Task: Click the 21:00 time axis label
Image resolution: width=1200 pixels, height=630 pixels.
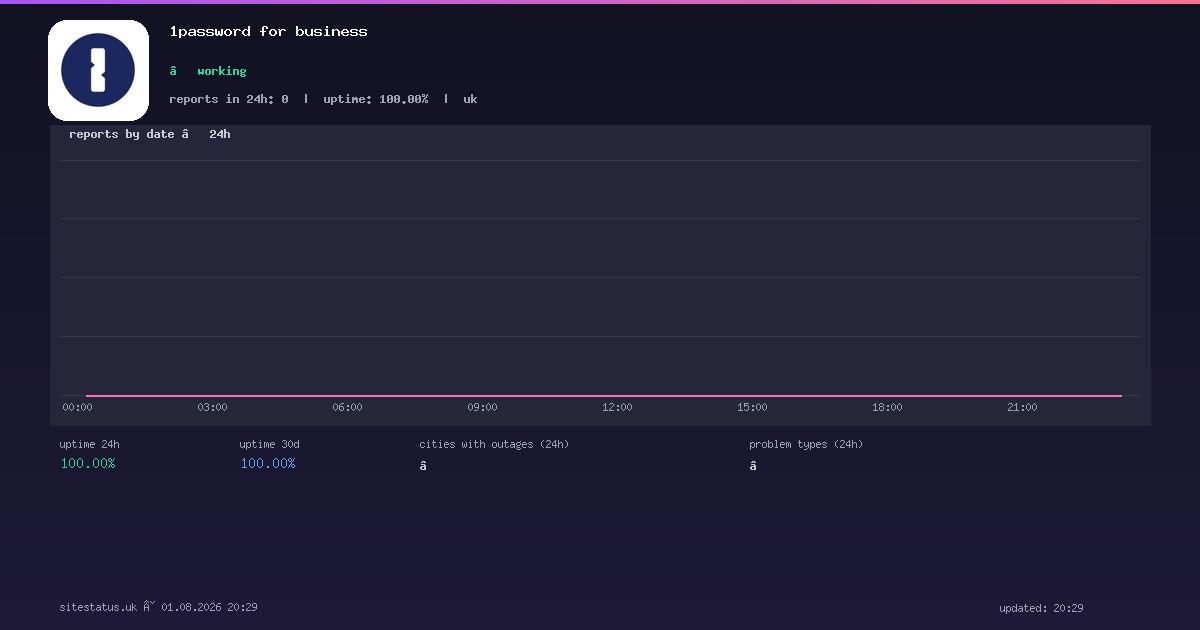Action: [x=1022, y=407]
